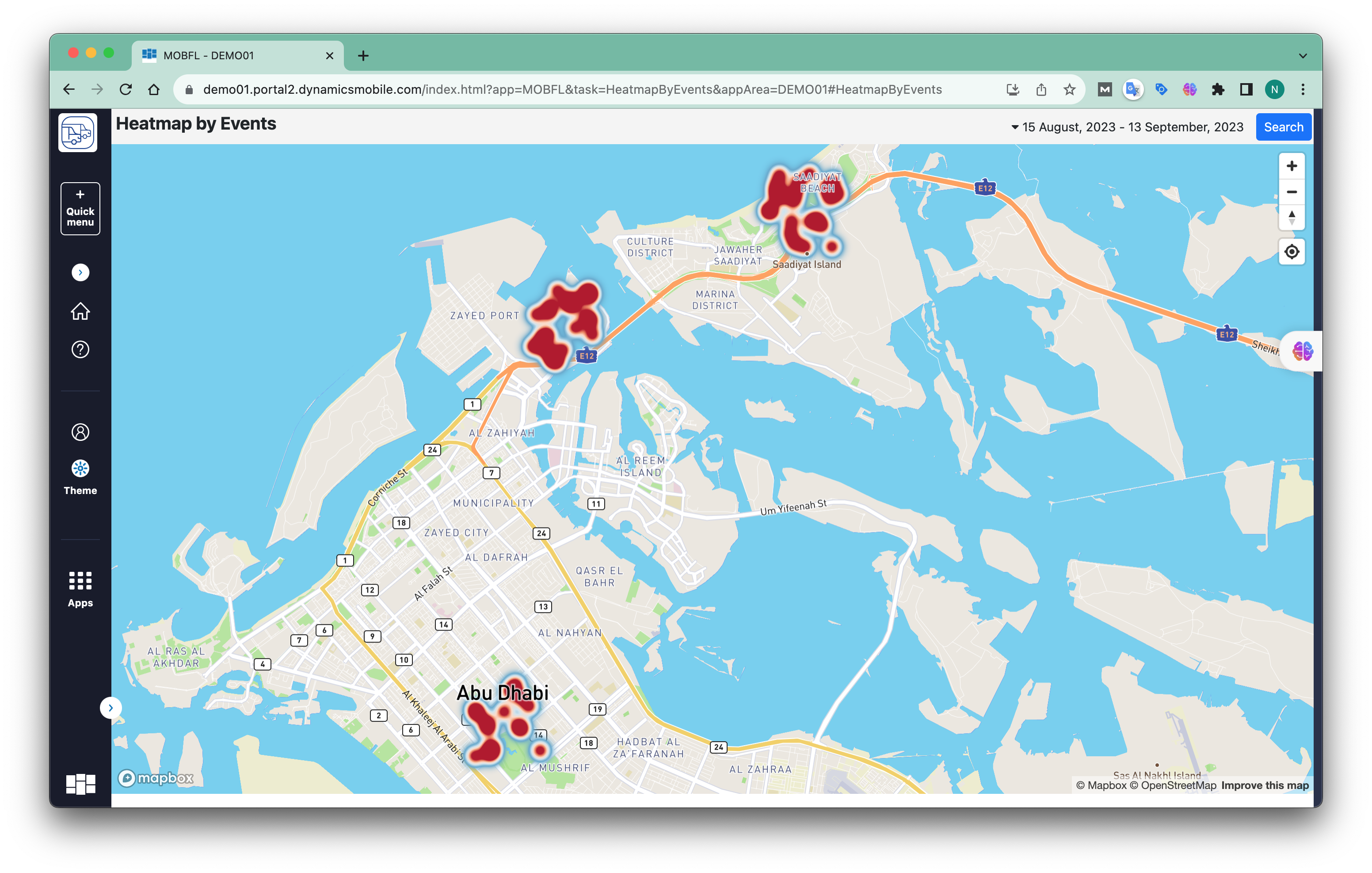The height and width of the screenshot is (873, 1372).
Task: Click the Heatmap by Events heading
Action: (196, 124)
